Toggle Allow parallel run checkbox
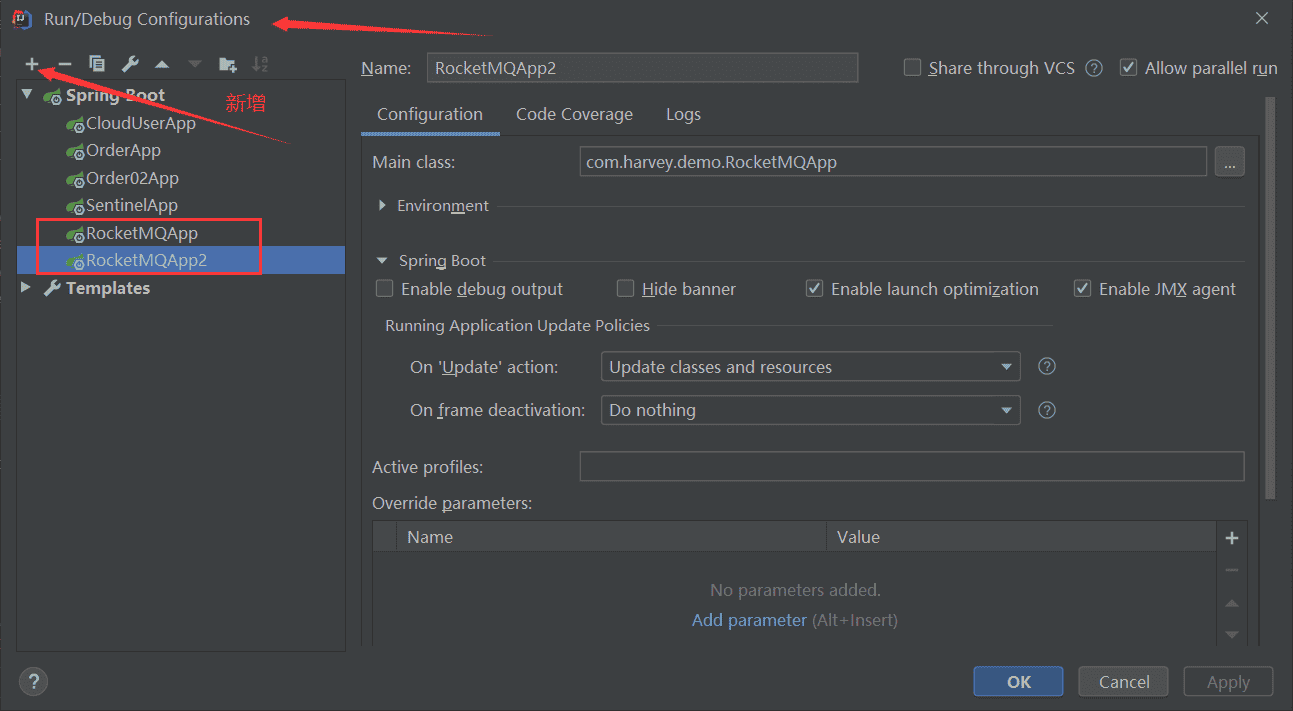This screenshot has height=711, width=1293. point(1129,68)
